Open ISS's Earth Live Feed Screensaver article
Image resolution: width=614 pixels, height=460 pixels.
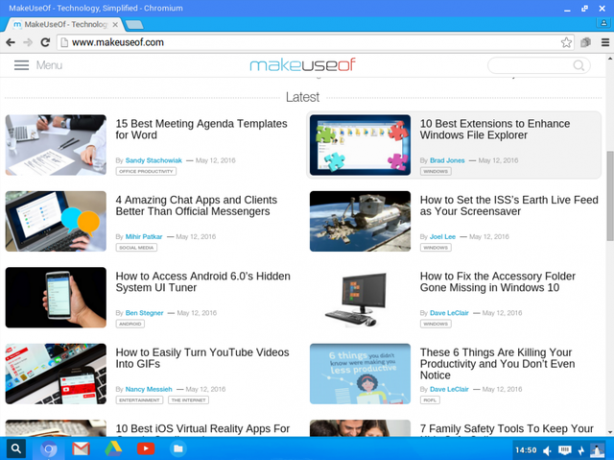pyautogui.click(x=509, y=206)
